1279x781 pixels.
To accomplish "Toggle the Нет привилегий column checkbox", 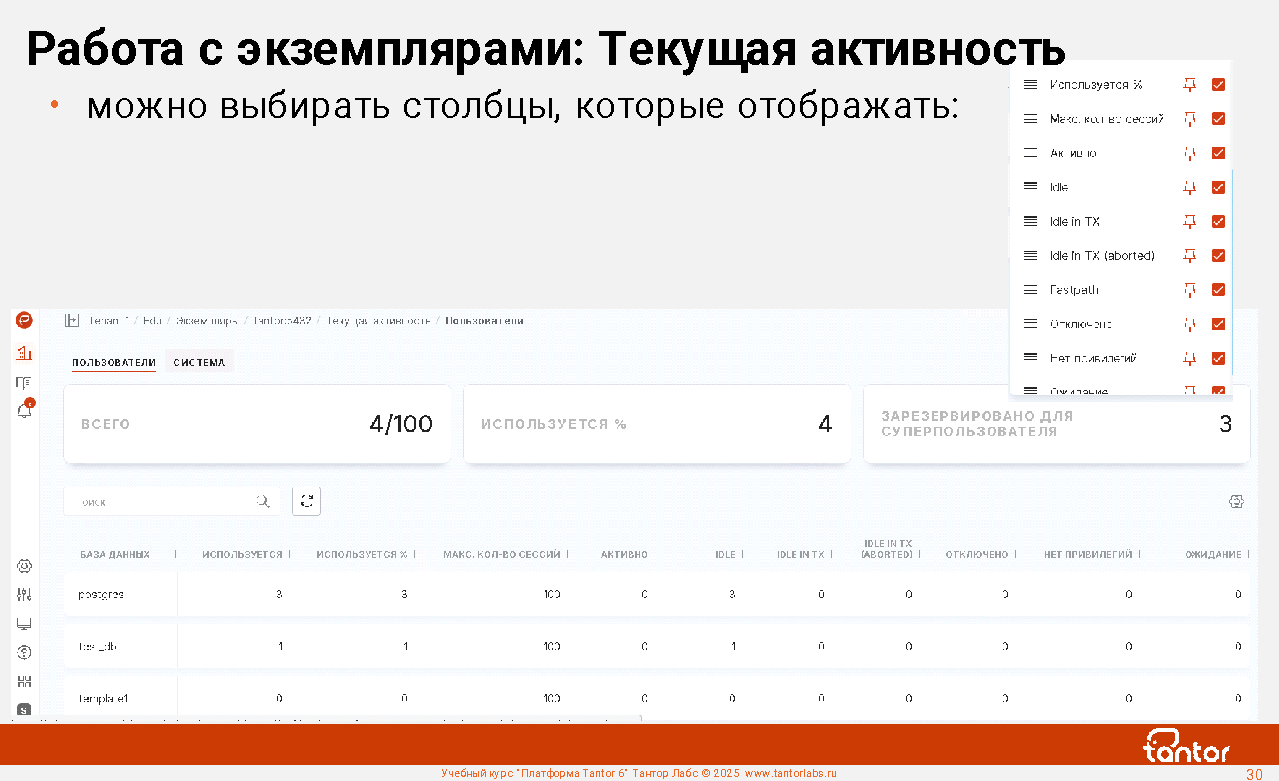I will coord(1218,358).
